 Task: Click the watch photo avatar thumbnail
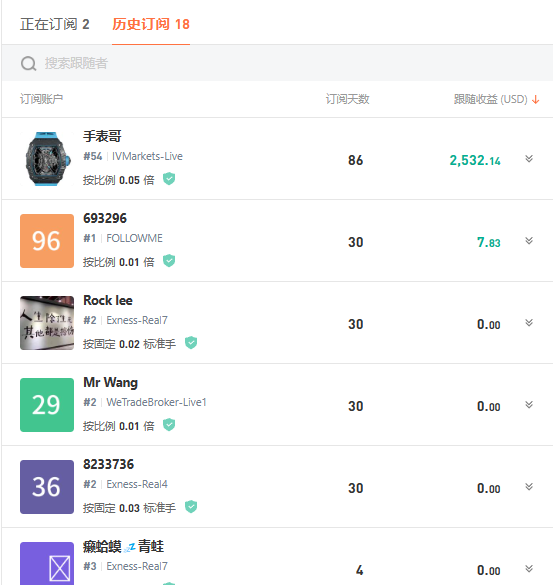point(47,159)
